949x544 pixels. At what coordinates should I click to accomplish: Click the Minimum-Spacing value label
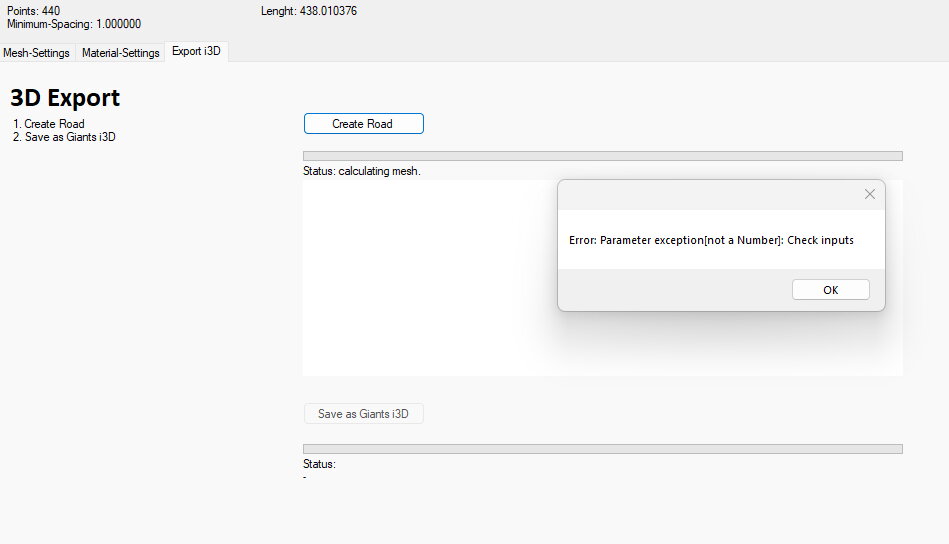tap(74, 24)
